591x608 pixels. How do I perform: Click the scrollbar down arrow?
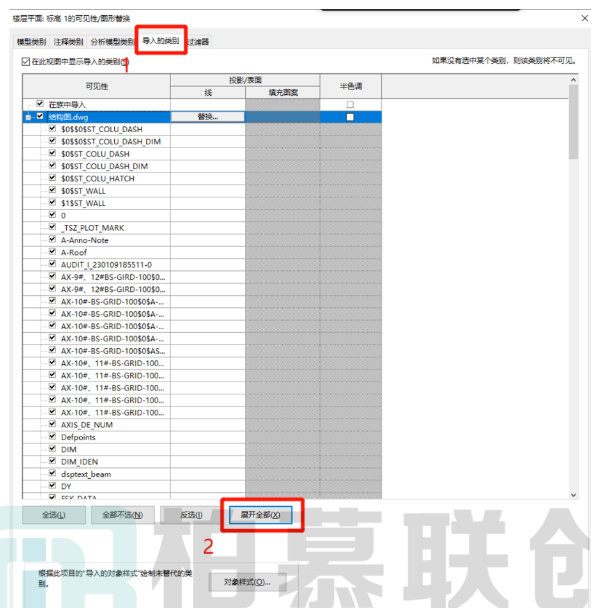click(574, 495)
